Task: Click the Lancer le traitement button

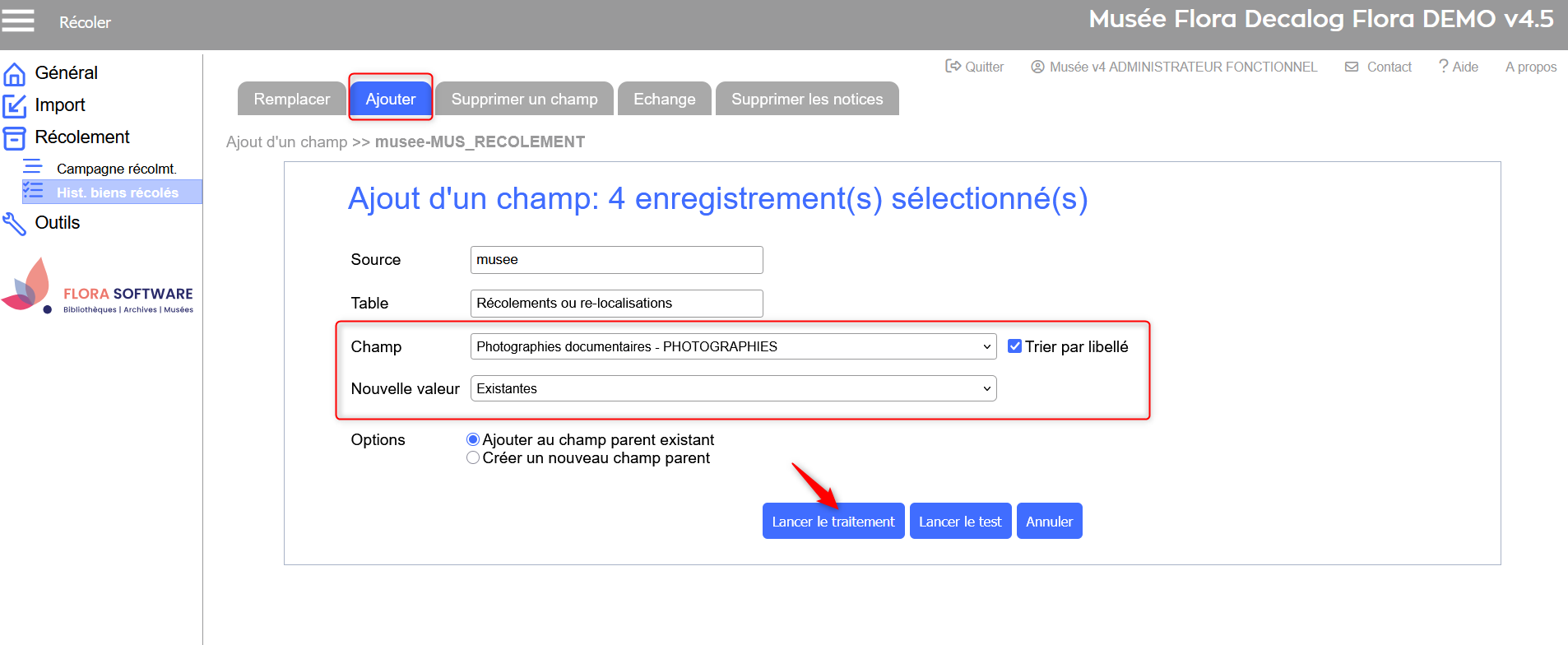Action: pyautogui.click(x=833, y=522)
